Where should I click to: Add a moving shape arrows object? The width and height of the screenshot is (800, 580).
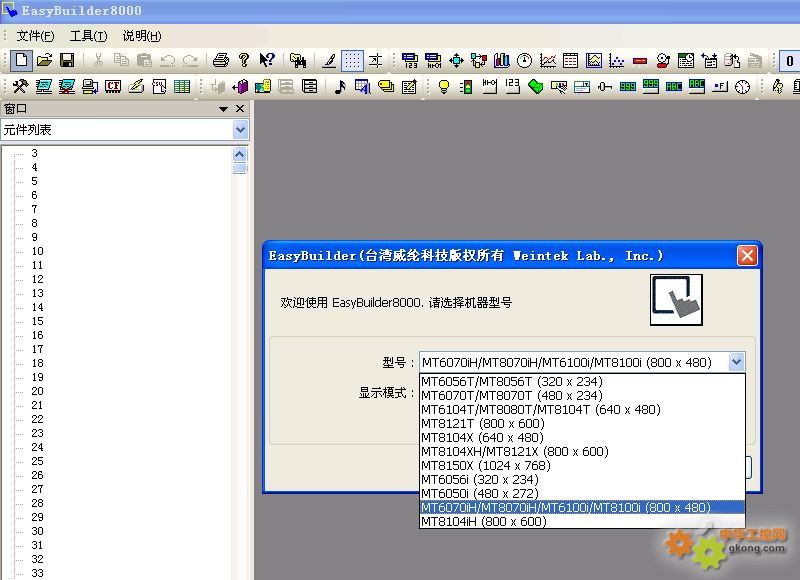456,61
